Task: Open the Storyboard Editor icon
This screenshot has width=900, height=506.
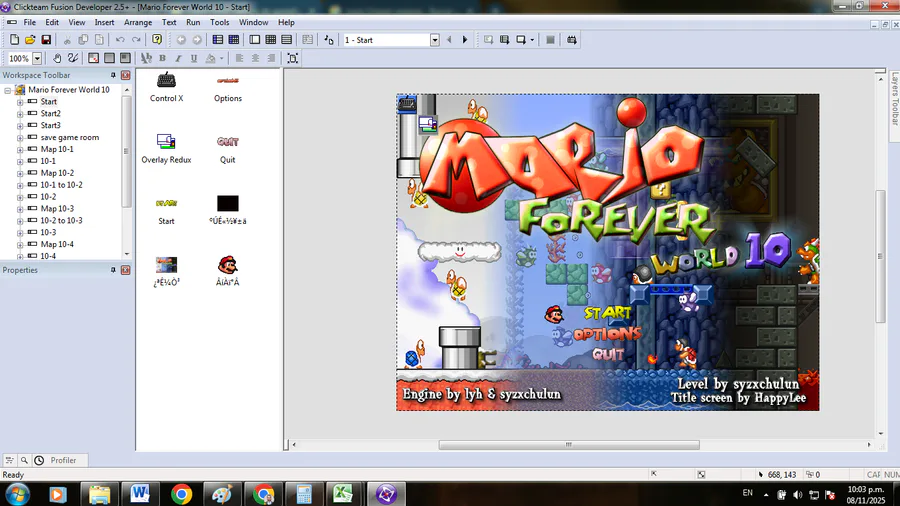Action: 218,40
